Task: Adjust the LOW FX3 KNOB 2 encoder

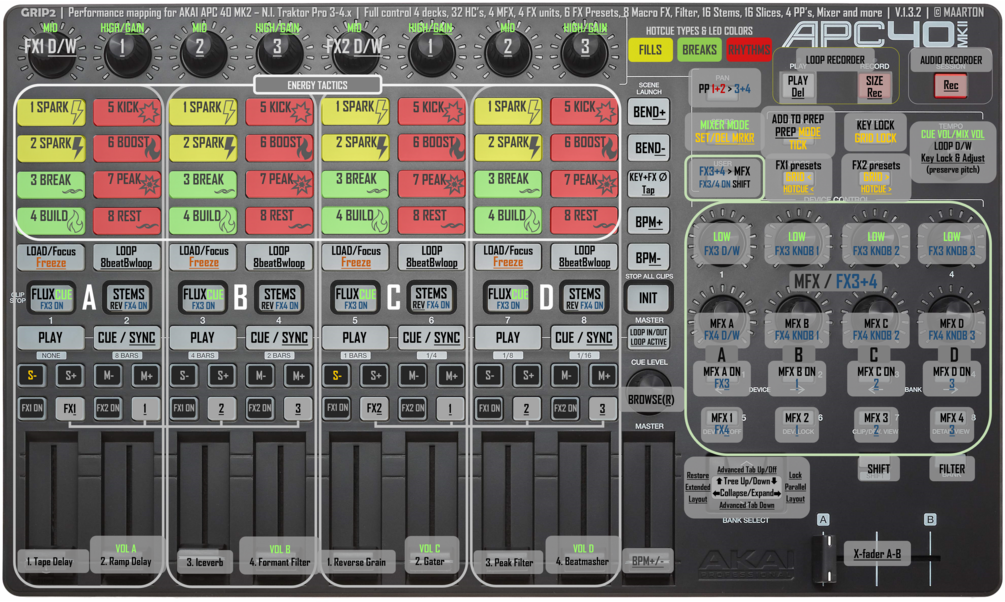Action: click(876, 244)
